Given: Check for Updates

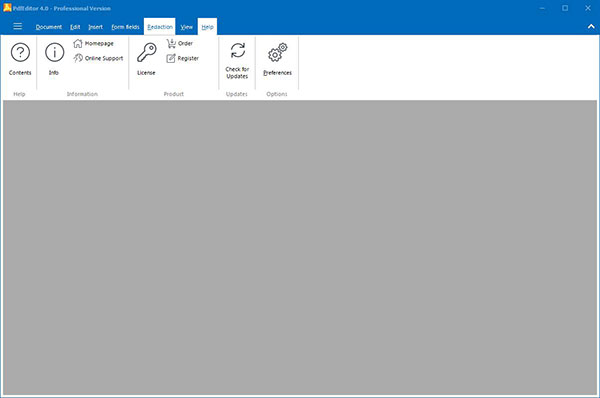Looking at the screenshot, I should pos(237,60).
